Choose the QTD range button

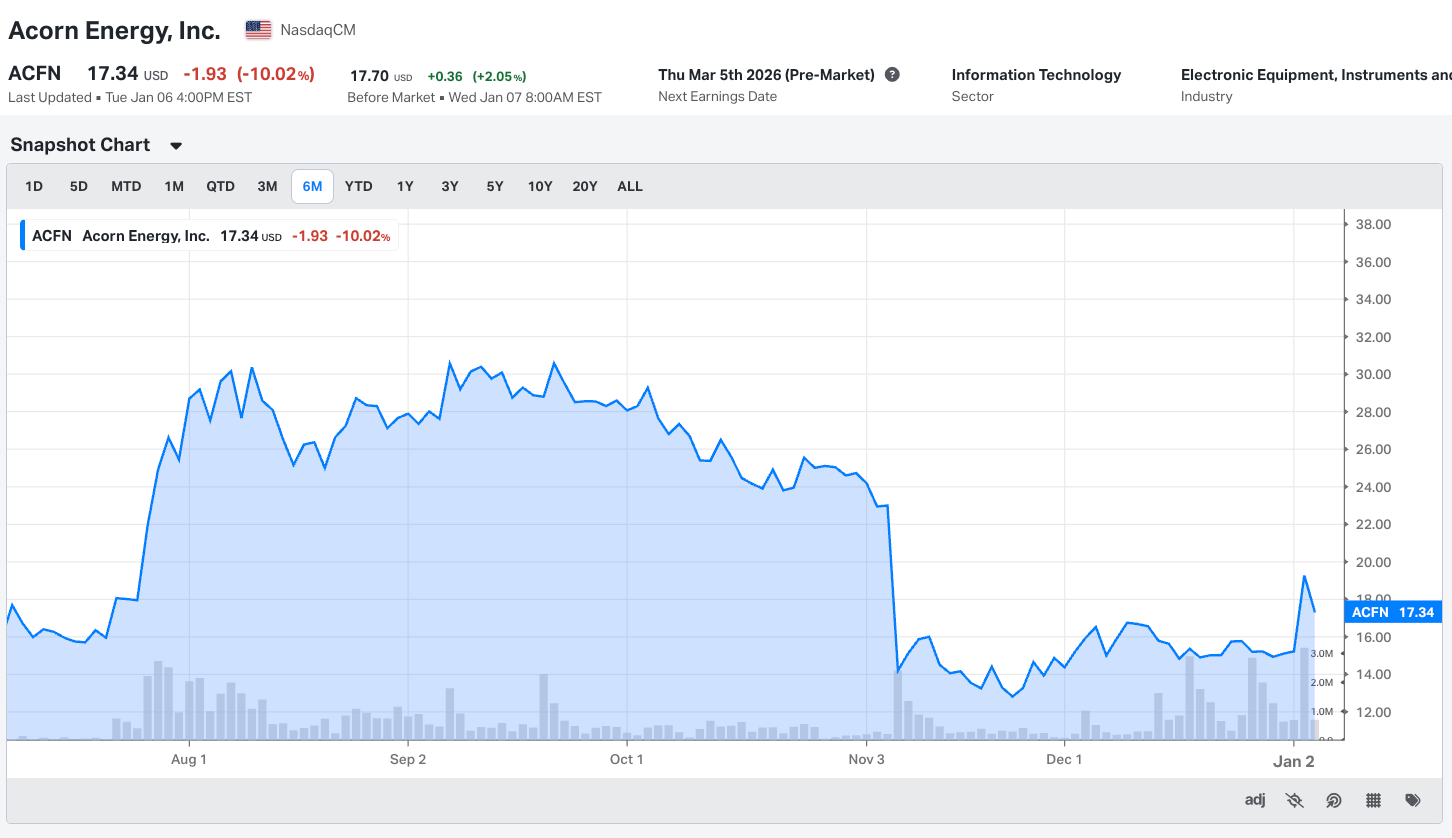(220, 186)
